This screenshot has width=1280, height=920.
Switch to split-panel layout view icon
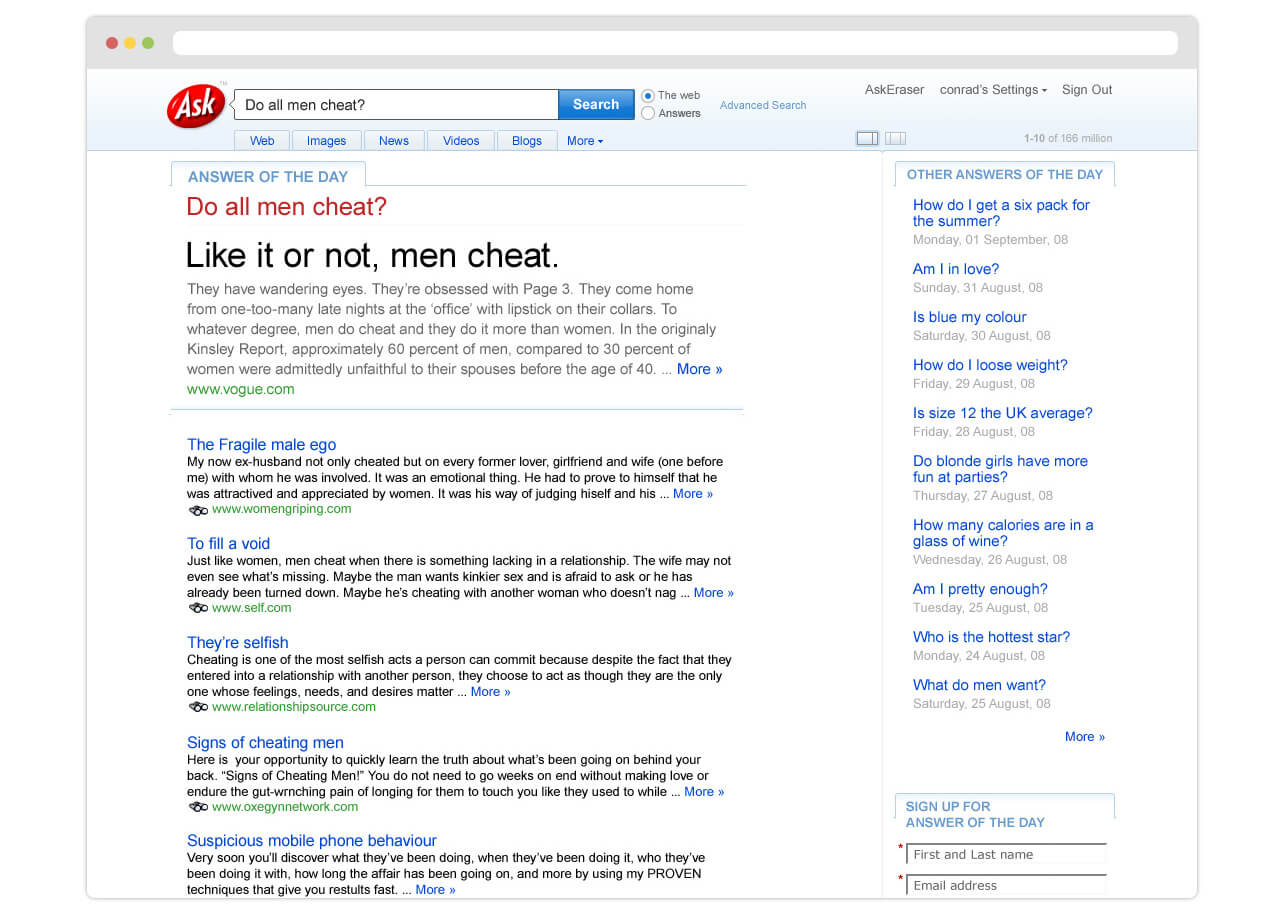(x=896, y=139)
